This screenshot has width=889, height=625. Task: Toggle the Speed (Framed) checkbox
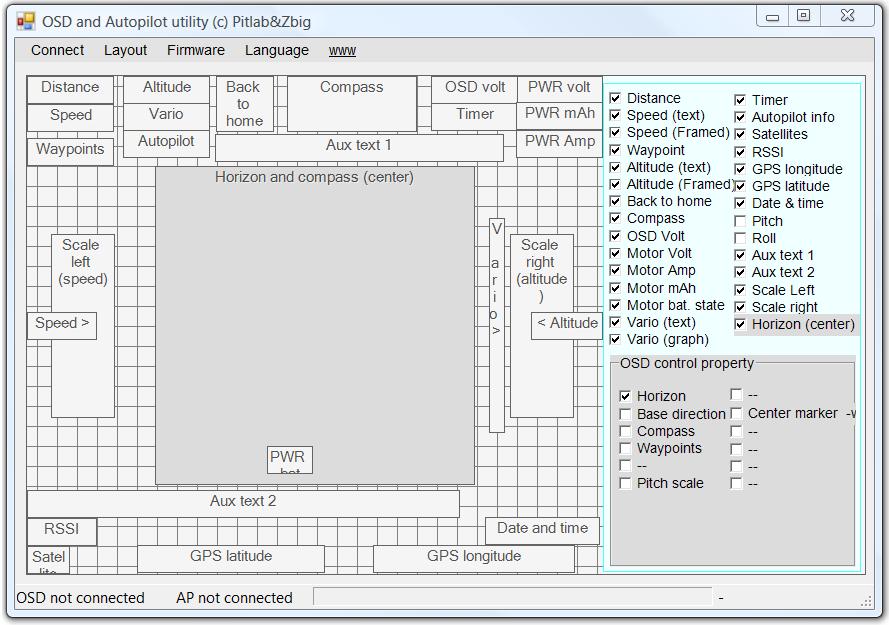tap(615, 132)
